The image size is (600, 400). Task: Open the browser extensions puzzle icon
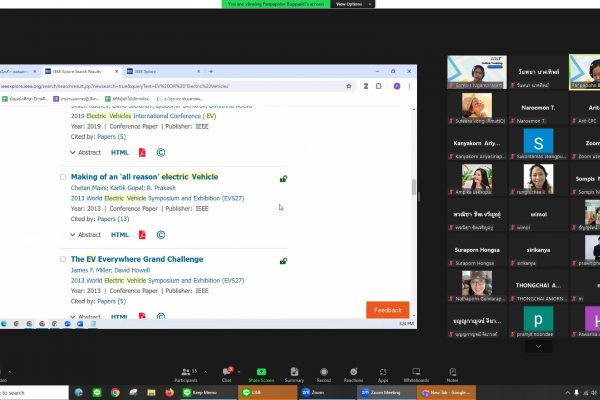(378, 86)
